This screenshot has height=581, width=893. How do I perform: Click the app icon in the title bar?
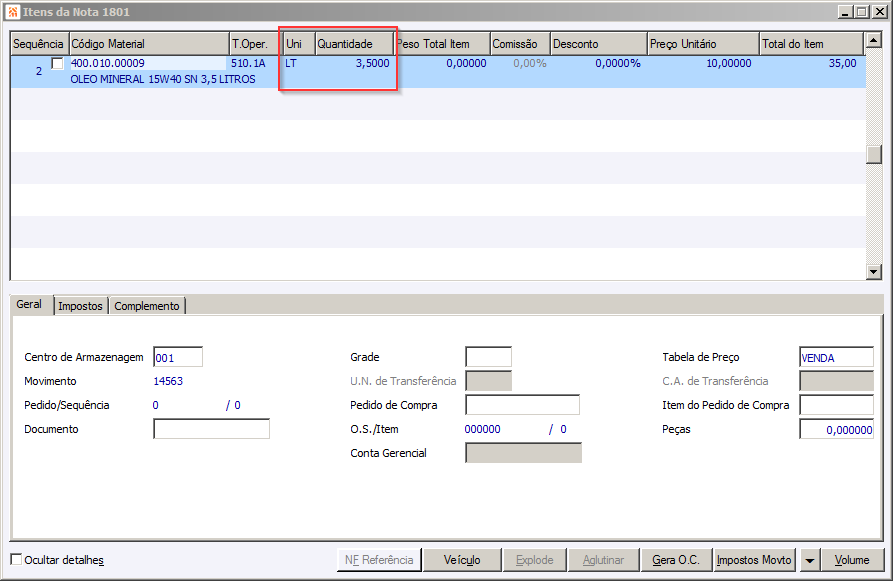(13, 11)
